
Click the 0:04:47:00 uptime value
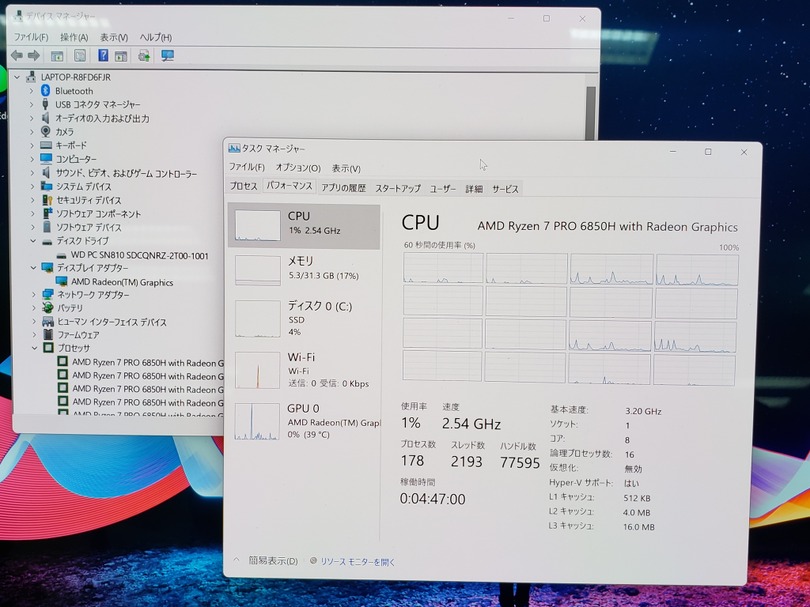pyautogui.click(x=433, y=499)
